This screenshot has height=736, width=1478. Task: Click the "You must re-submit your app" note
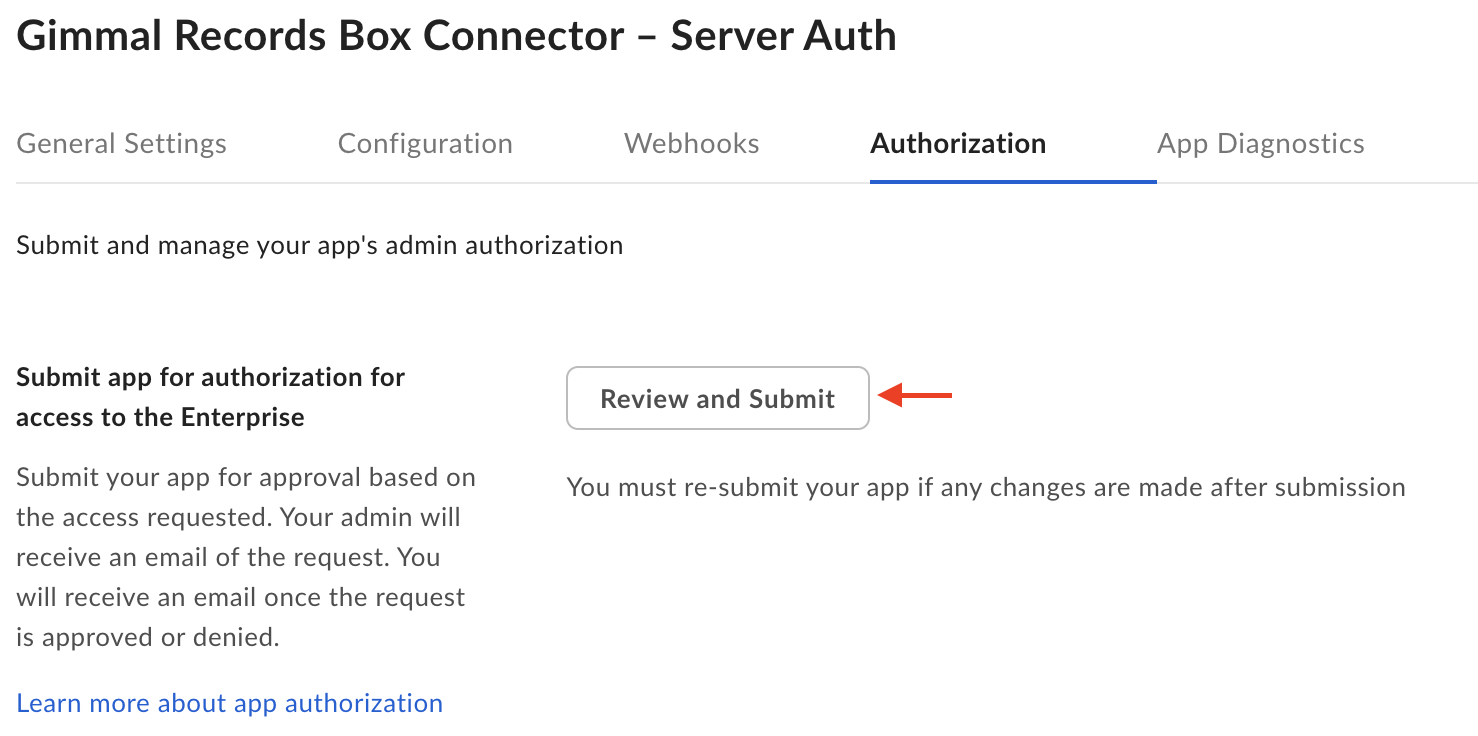pyautogui.click(x=985, y=487)
